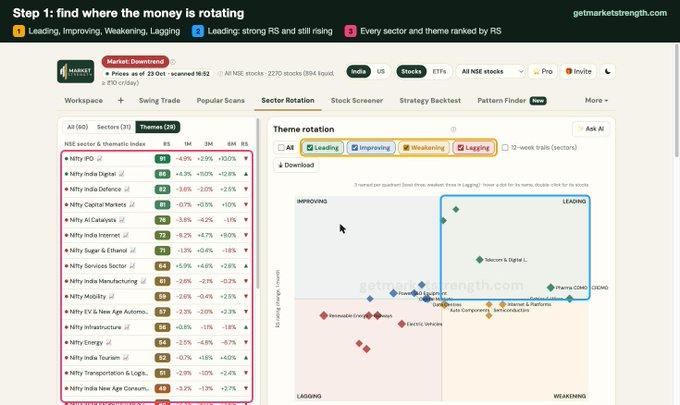680x405 pixels.
Task: Uncheck the Leading quadrant filter
Action: pos(310,147)
